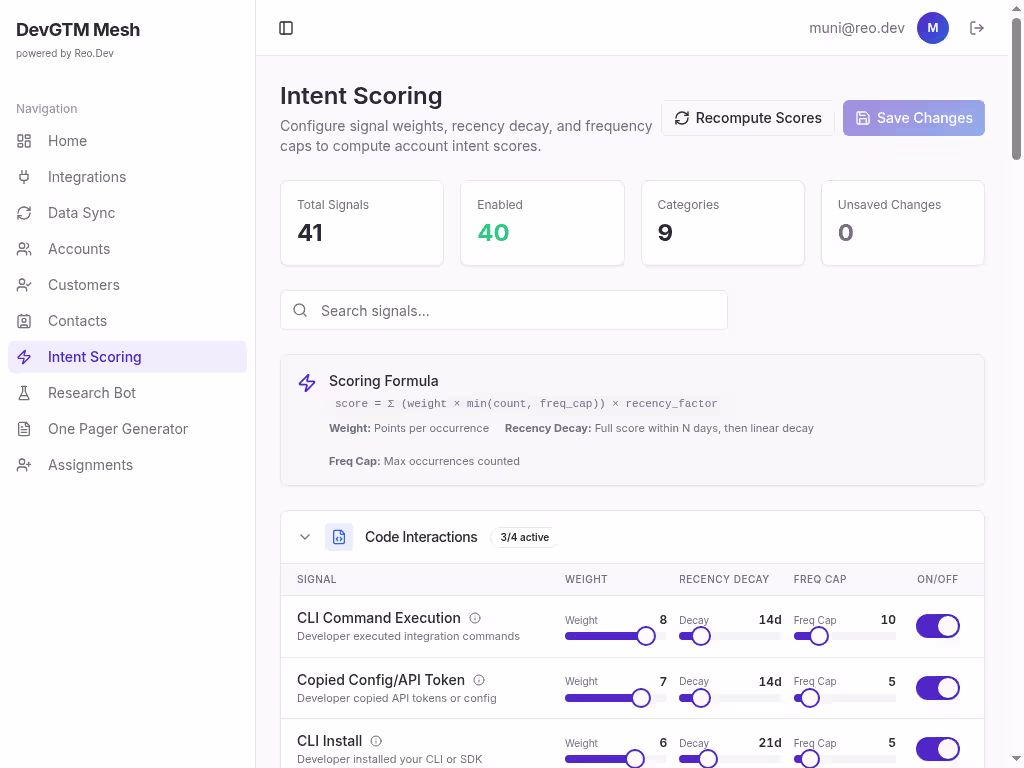The height and width of the screenshot is (768, 1024).
Task: Click Save Changes button
Action: click(914, 118)
